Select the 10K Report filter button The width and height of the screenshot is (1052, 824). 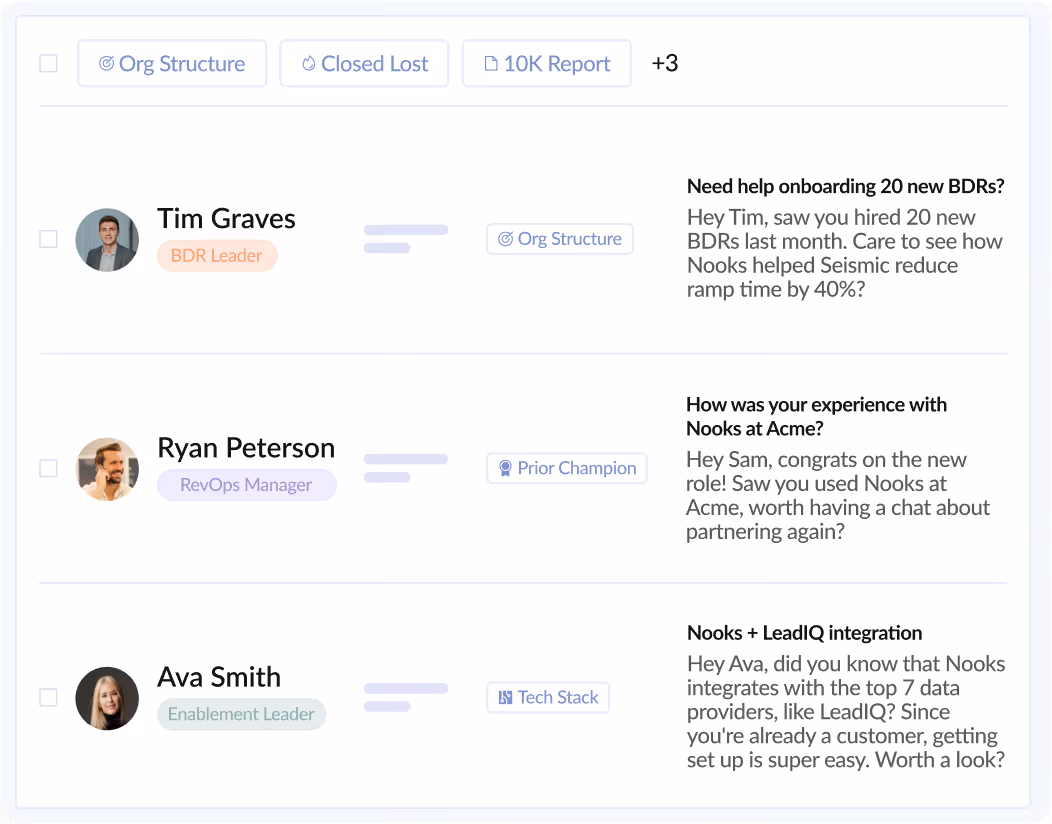coord(547,64)
